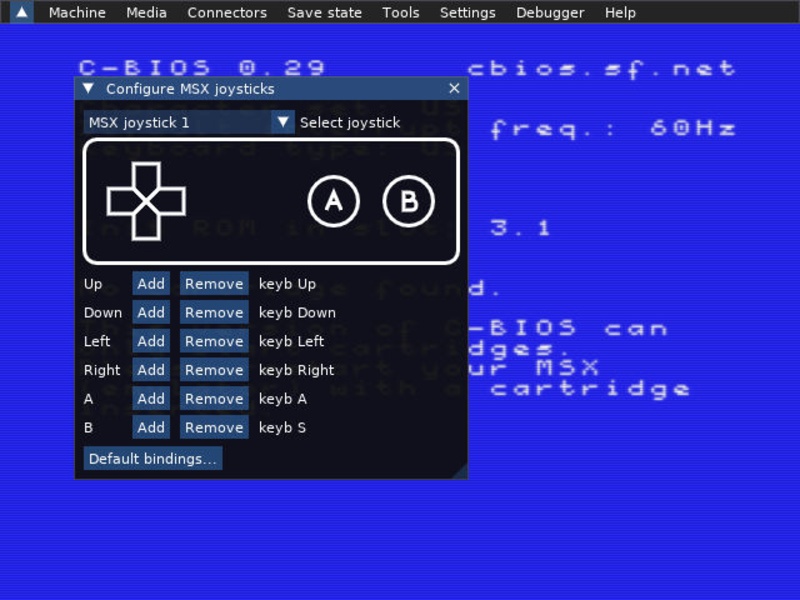Open the Help menu
Image resolution: width=800 pixels, height=600 pixels.
tap(620, 12)
